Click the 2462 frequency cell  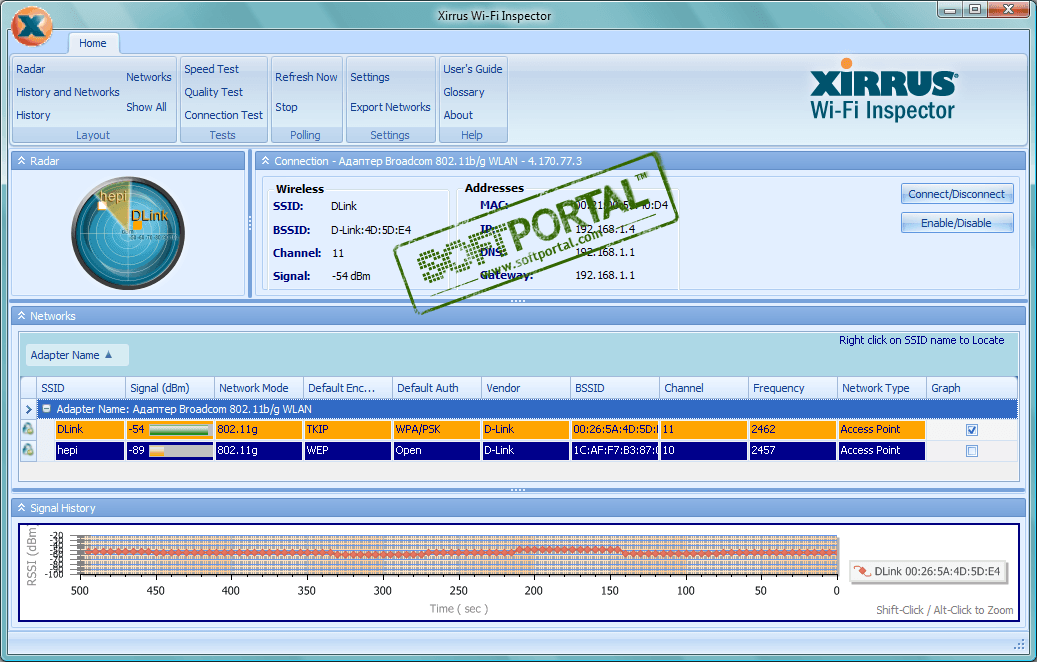(793, 429)
